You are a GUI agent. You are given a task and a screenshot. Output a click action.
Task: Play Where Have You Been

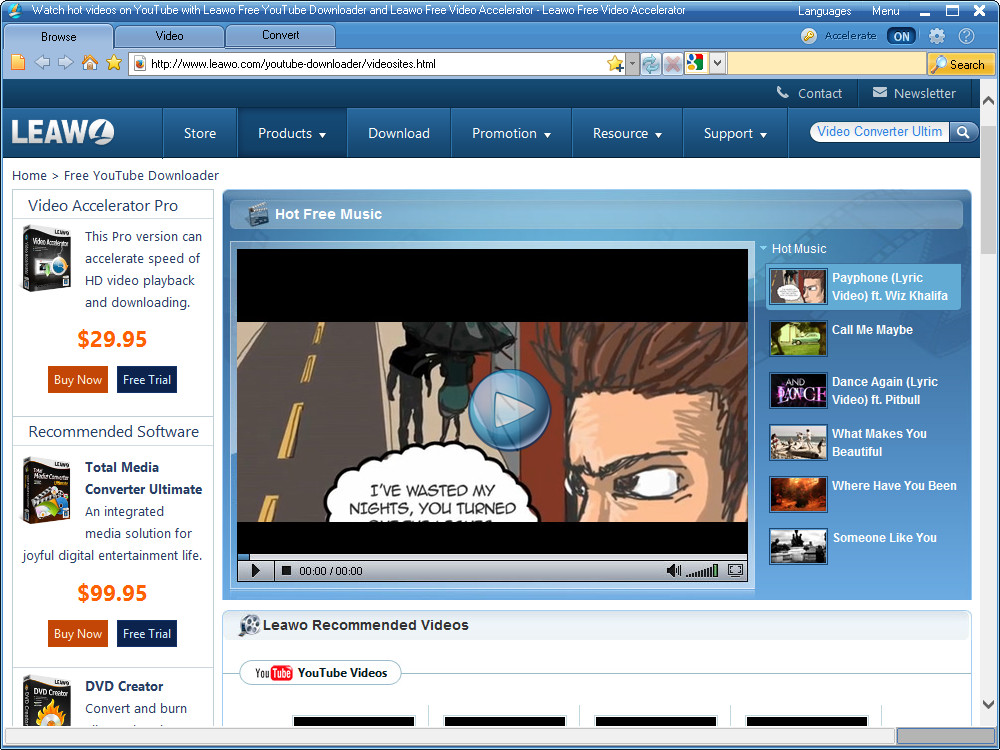point(863,494)
